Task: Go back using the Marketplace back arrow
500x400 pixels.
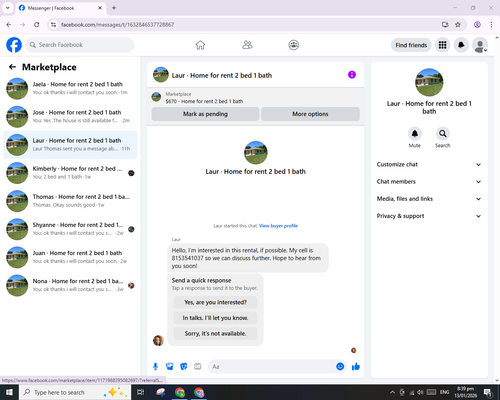Action: click(12, 67)
